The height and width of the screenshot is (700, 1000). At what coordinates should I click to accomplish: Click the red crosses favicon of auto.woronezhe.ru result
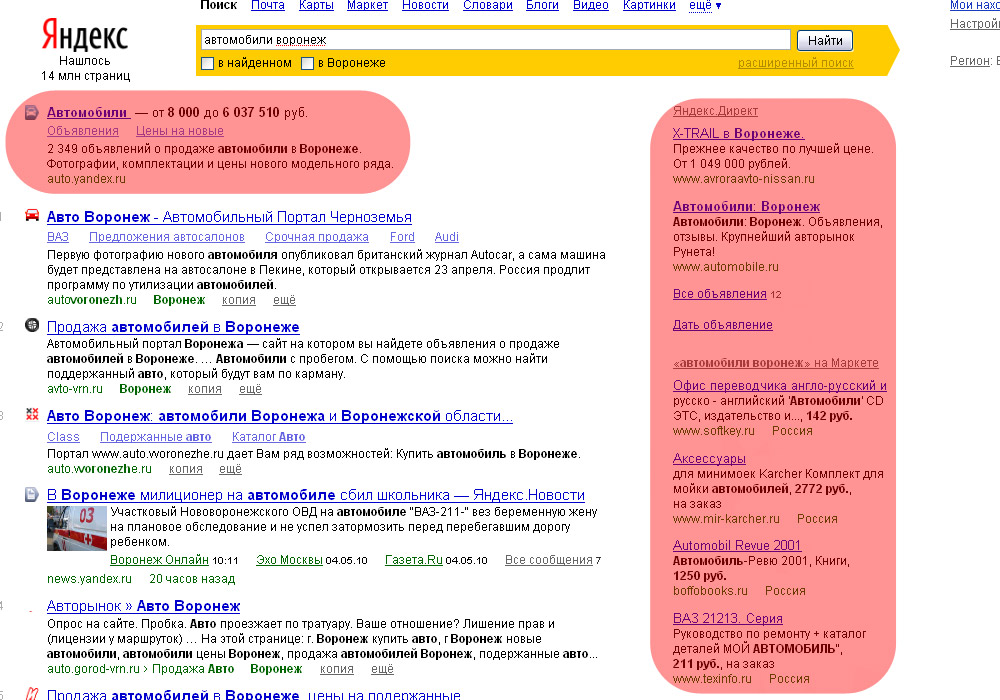tap(32, 414)
